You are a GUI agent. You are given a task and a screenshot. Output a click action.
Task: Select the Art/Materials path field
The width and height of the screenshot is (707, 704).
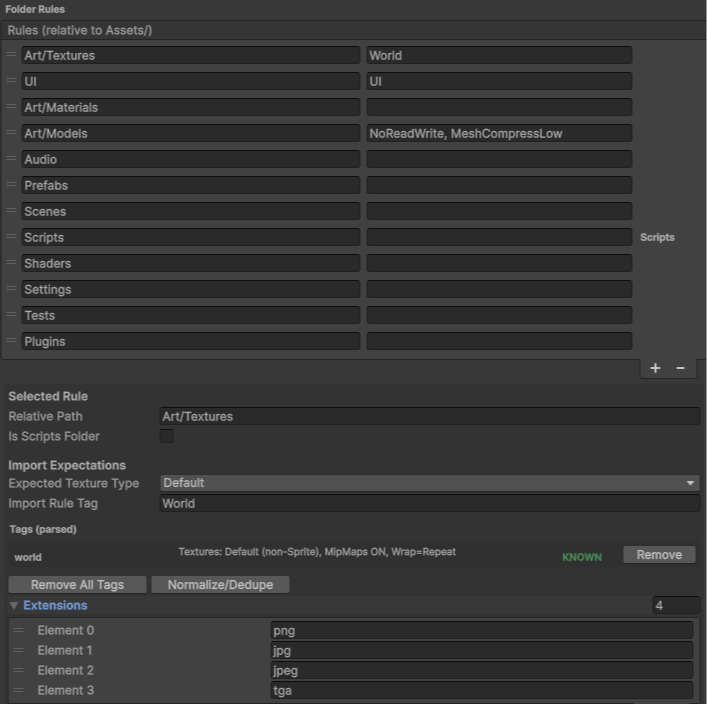coord(191,107)
